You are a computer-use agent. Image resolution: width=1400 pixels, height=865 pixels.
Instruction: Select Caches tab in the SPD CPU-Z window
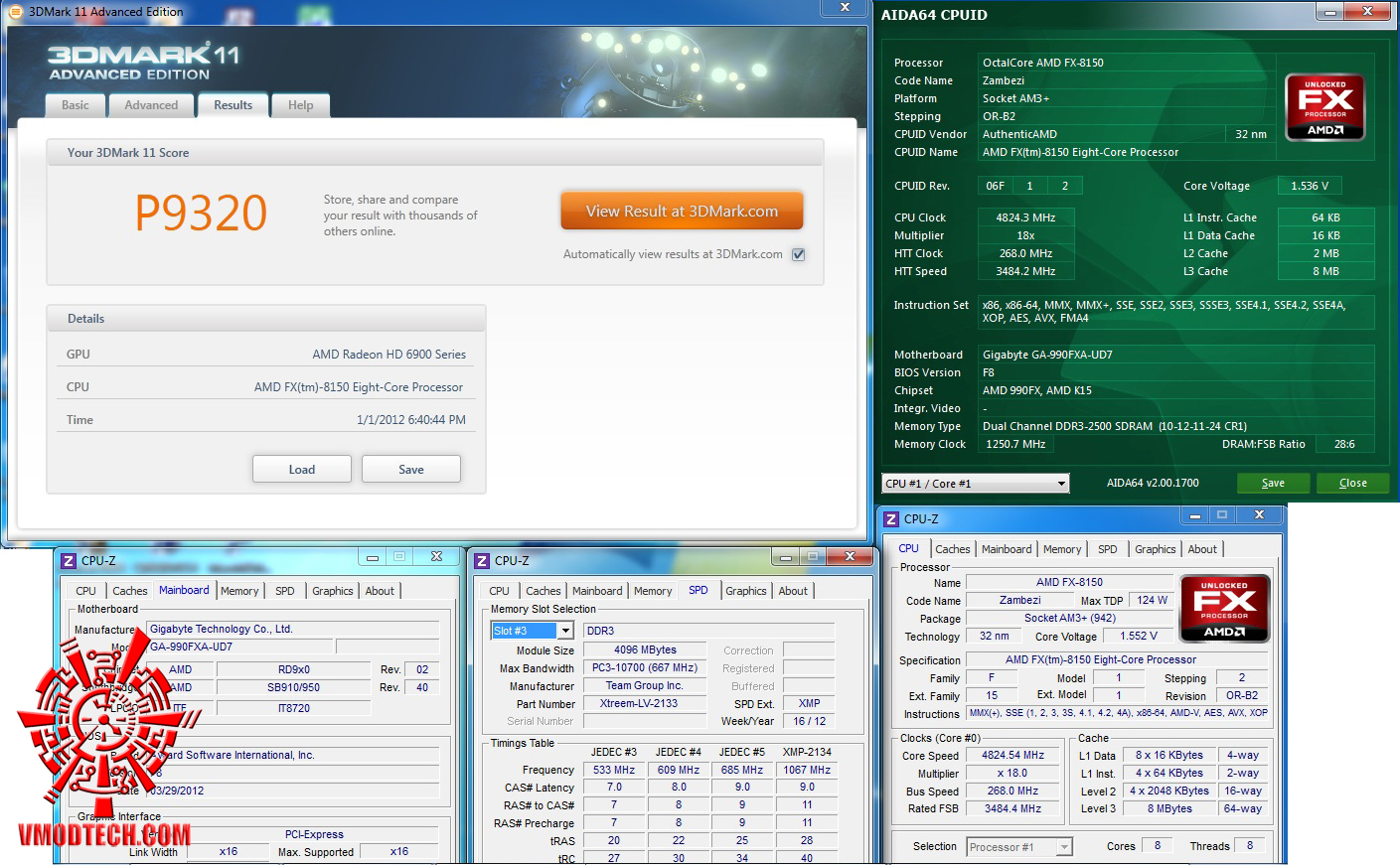[x=544, y=591]
